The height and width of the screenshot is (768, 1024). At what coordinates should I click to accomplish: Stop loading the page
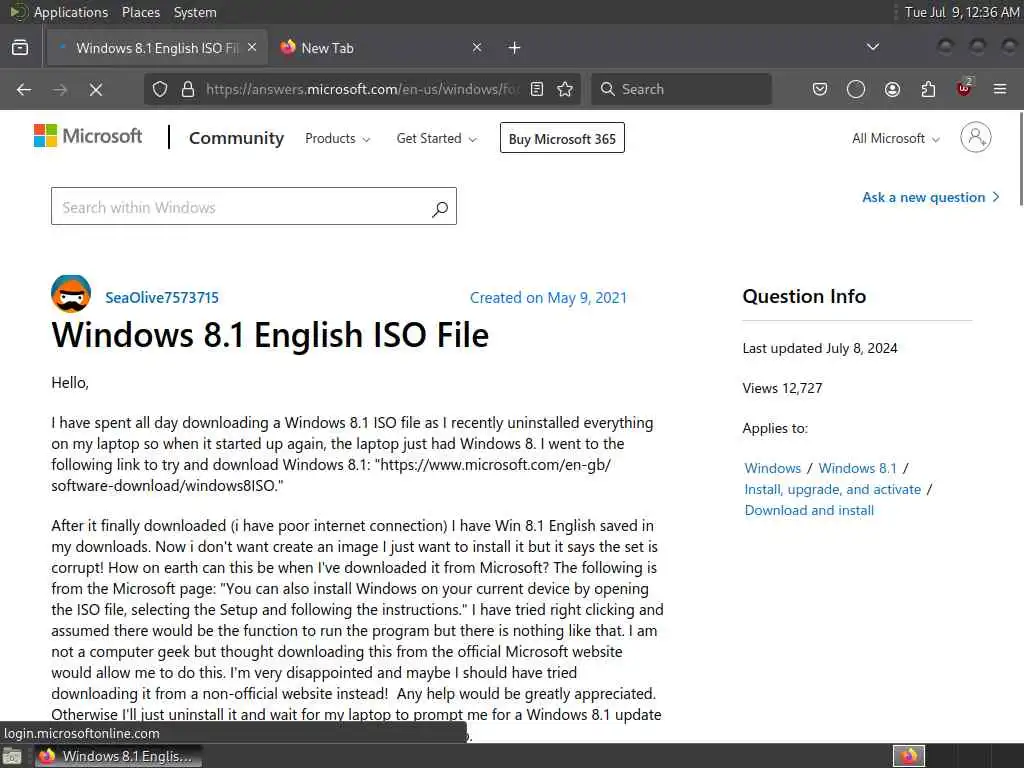pyautogui.click(x=95, y=89)
